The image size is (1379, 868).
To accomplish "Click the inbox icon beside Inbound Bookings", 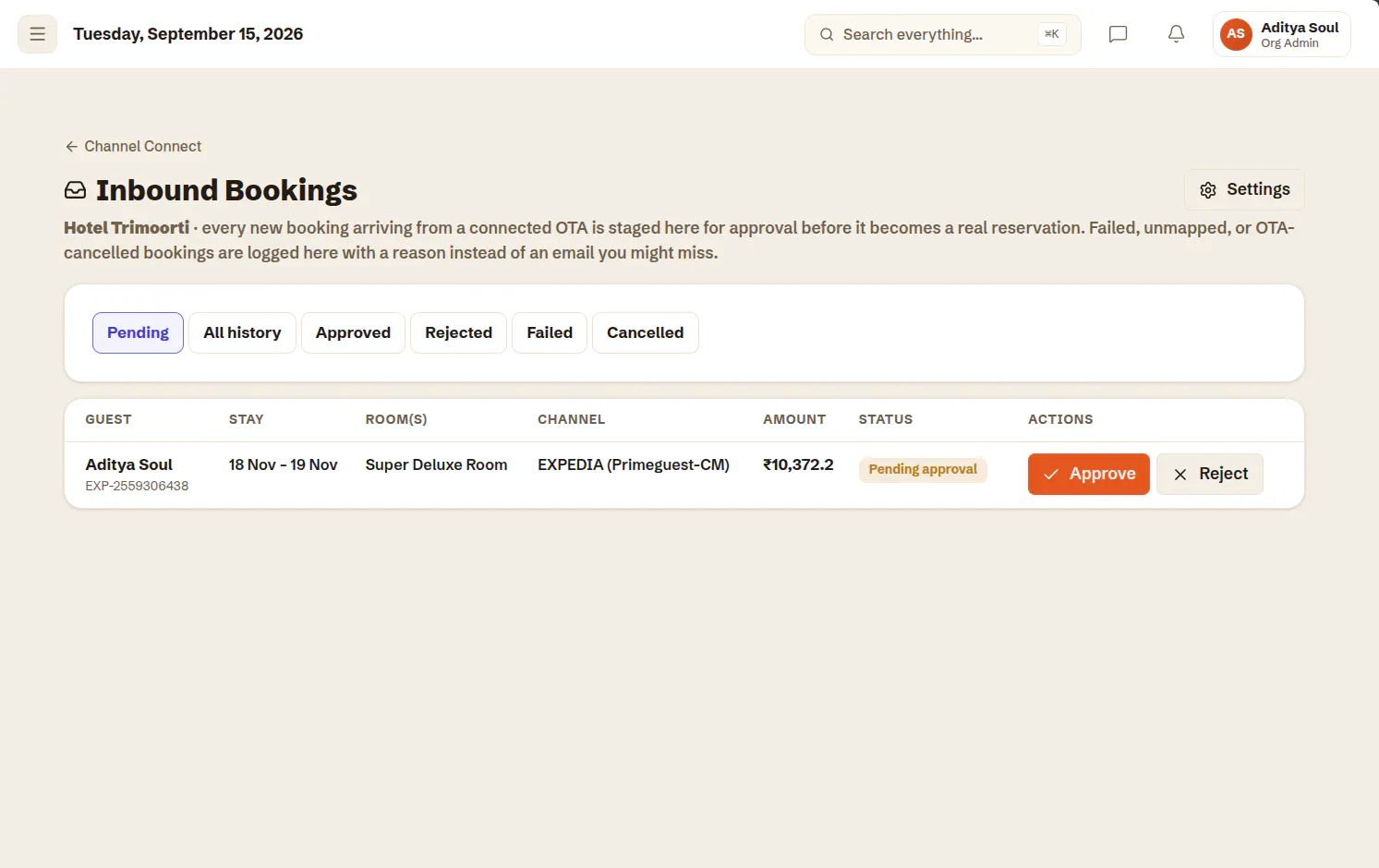I will (x=75, y=190).
